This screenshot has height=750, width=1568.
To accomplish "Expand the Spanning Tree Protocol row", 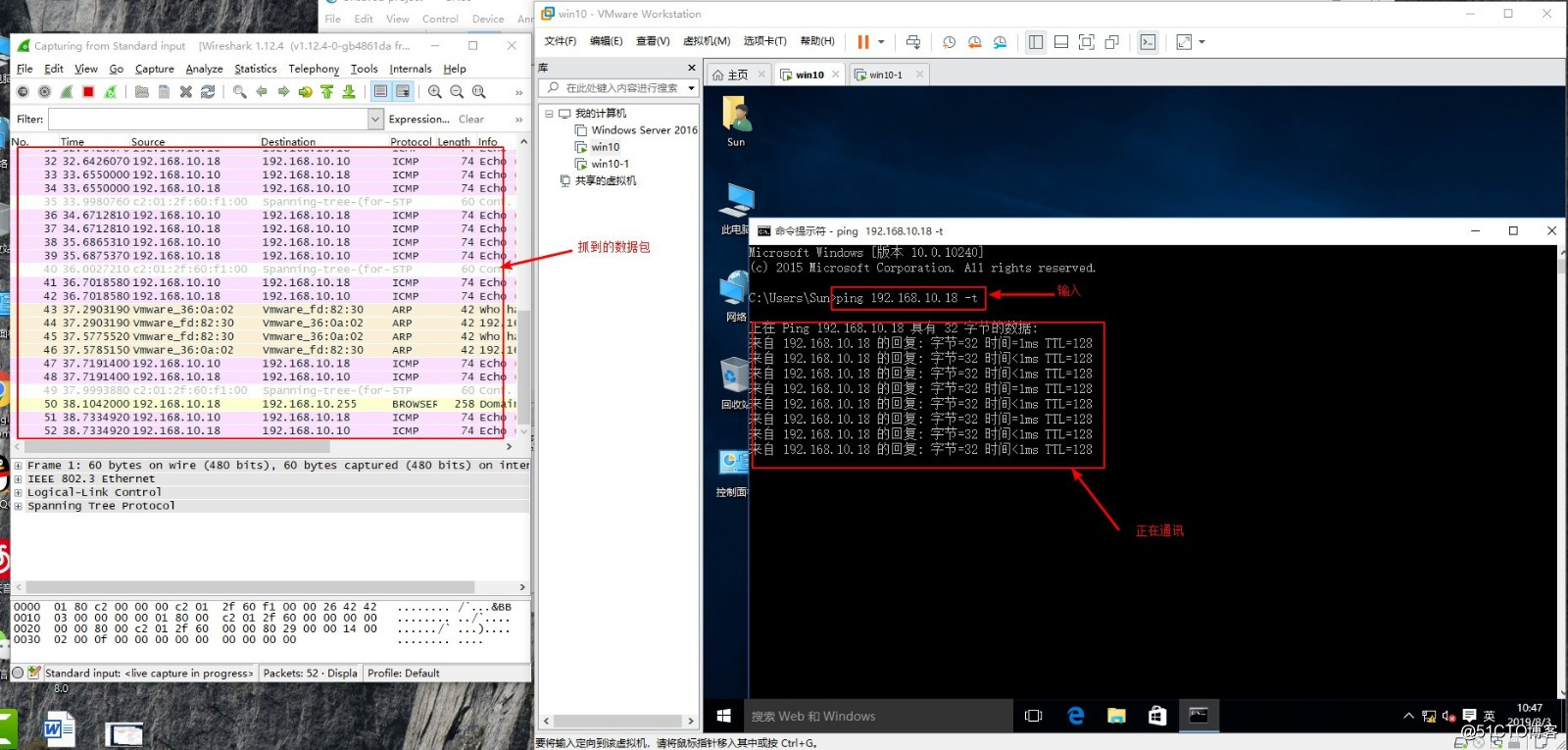I will click(x=18, y=506).
